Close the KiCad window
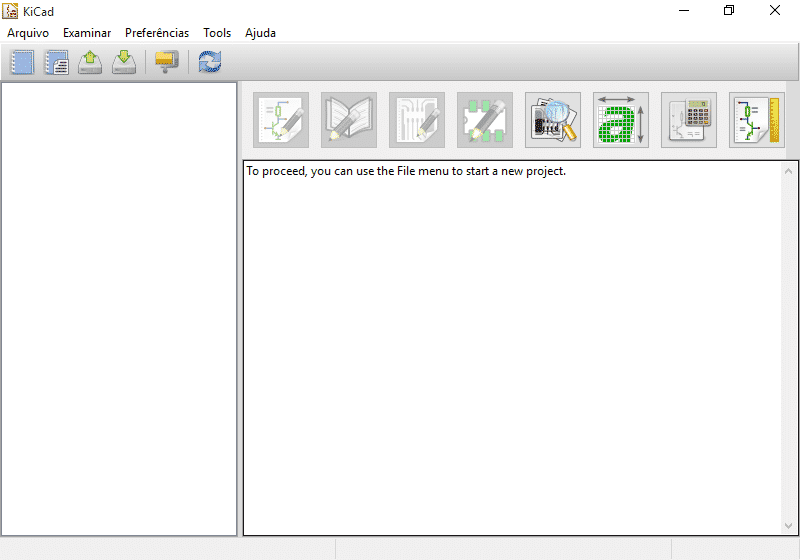800x560 pixels. coord(775,10)
